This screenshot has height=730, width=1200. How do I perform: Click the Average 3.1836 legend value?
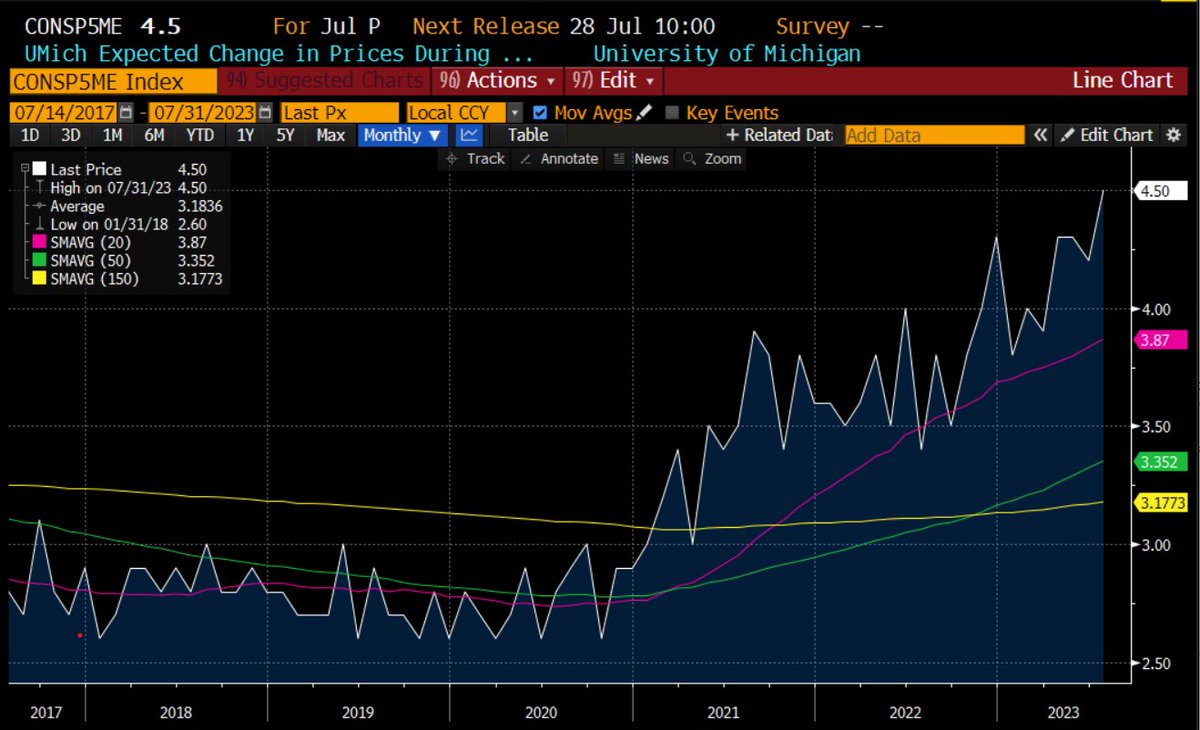pyautogui.click(x=200, y=206)
